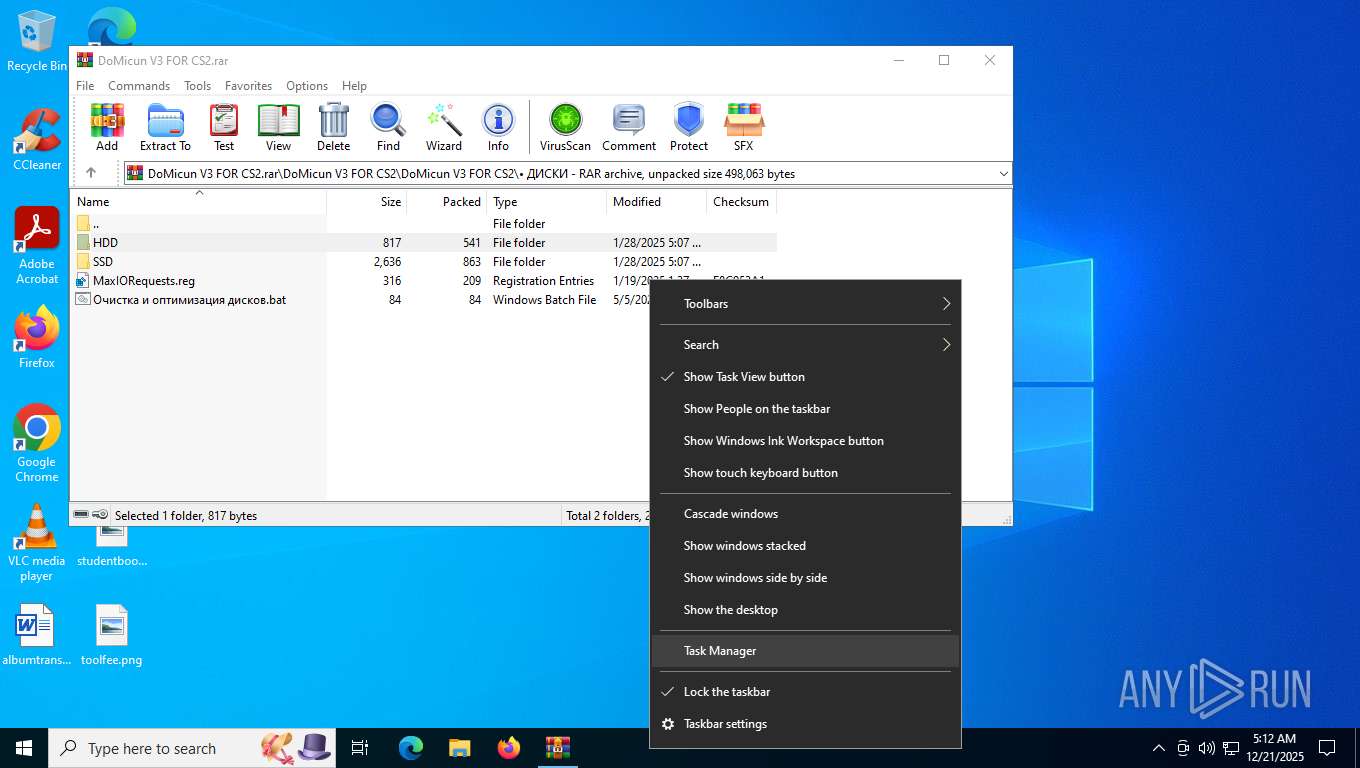
Task: Open WinRAR taskbar icon
Action: click(x=558, y=748)
